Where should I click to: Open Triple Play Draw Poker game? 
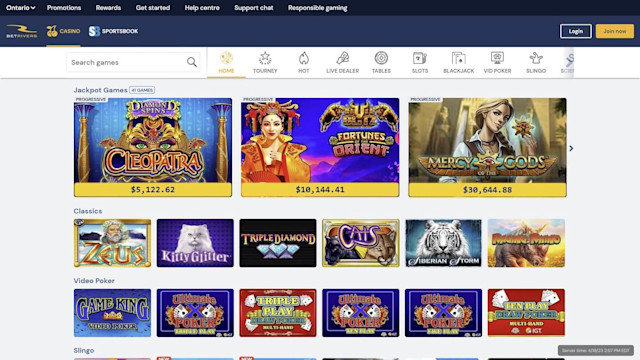tap(278, 313)
